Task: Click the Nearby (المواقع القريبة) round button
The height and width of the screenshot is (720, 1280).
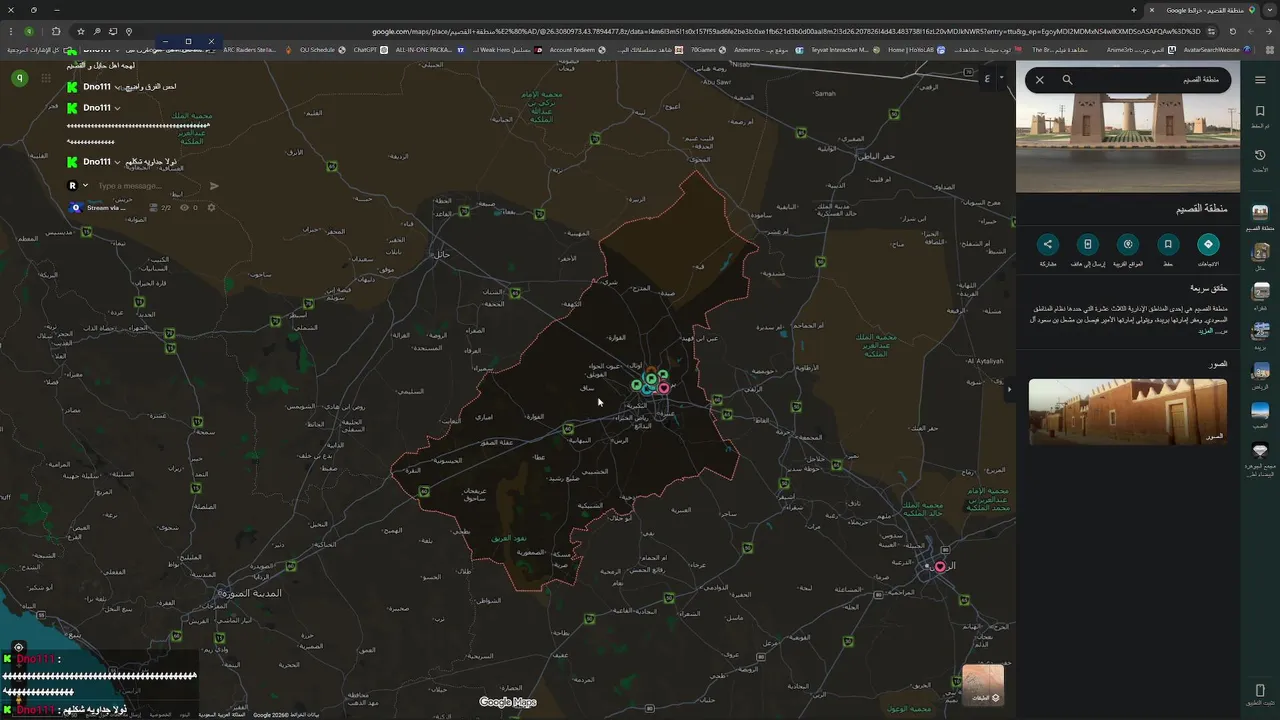Action: [1128, 244]
